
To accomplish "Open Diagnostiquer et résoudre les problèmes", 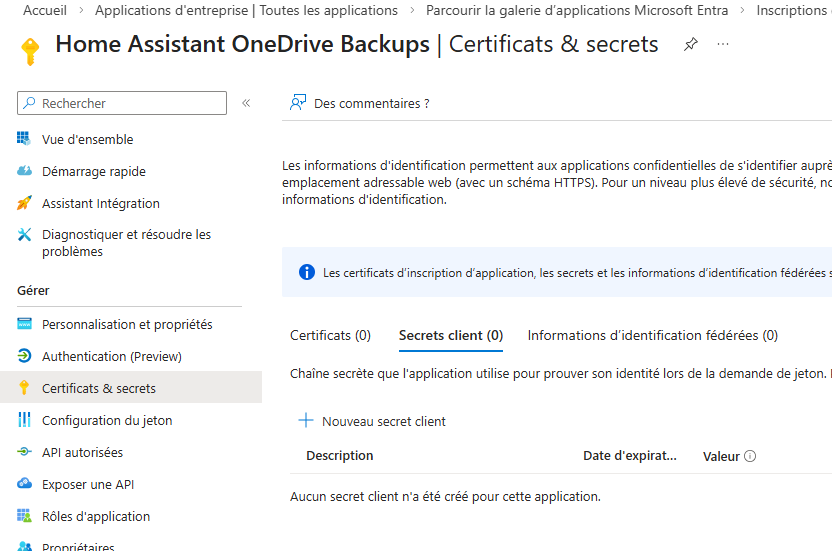I will click(126, 243).
